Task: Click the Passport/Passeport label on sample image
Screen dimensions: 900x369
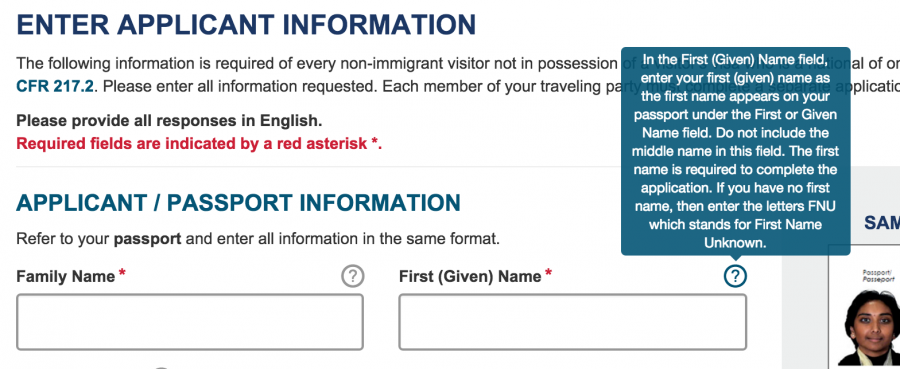Action: click(878, 275)
